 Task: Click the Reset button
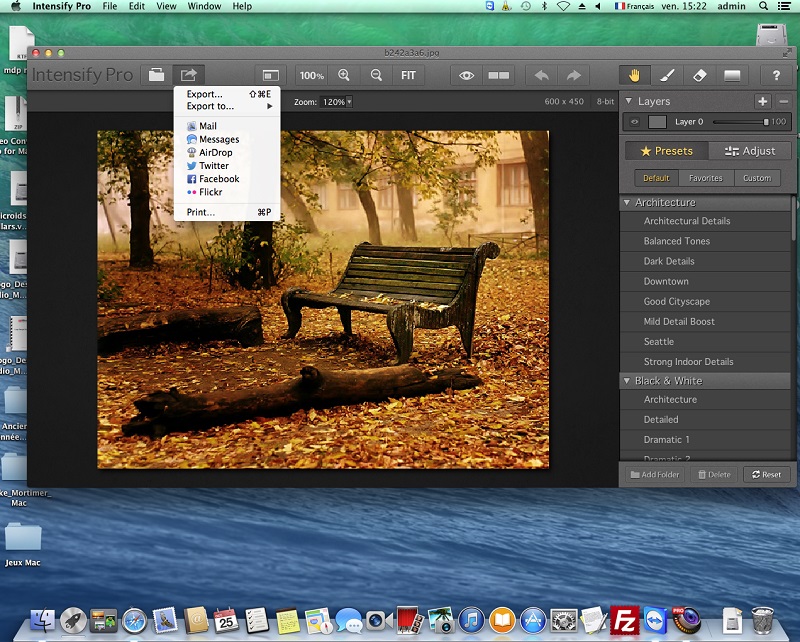point(766,475)
